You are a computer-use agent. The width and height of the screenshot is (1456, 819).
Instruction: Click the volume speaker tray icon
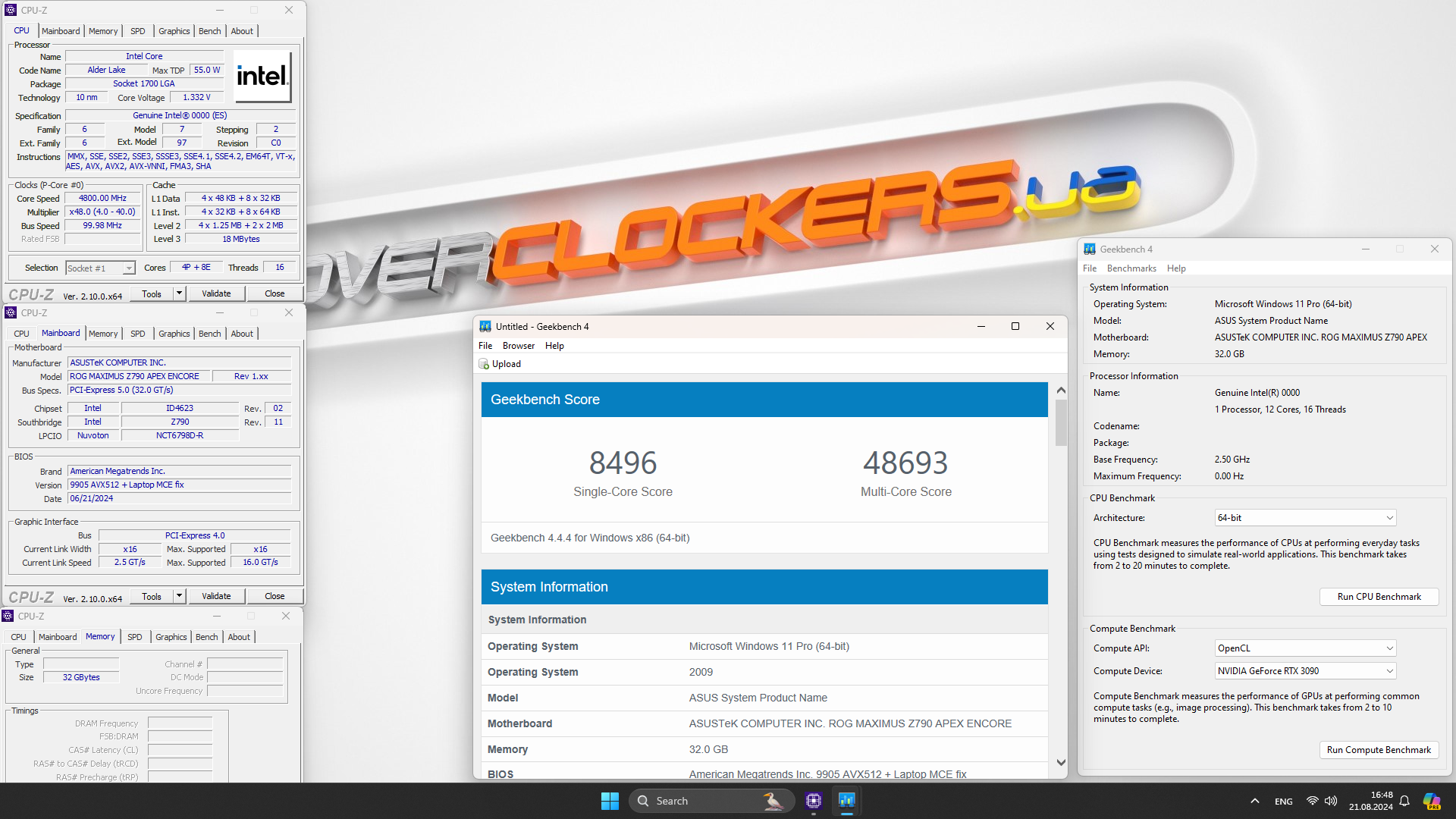coord(1331,801)
